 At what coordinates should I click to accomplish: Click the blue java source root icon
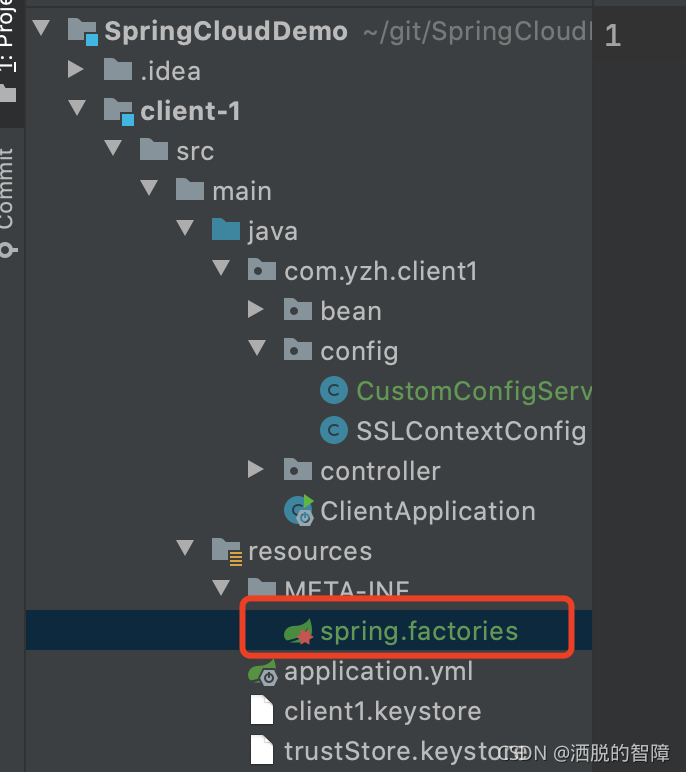click(x=226, y=229)
